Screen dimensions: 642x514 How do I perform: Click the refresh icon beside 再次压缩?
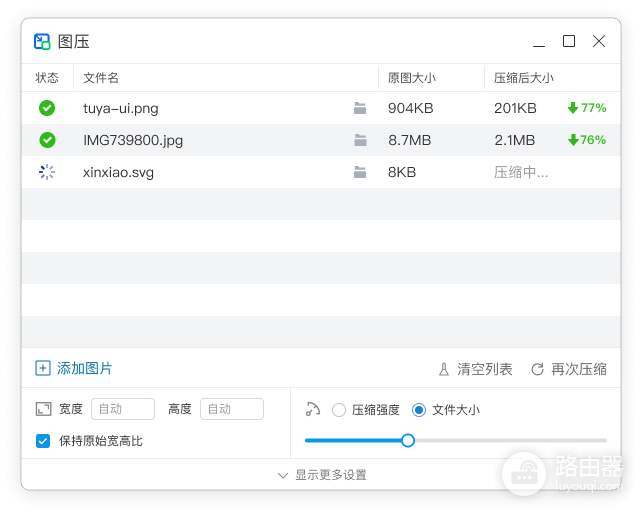pyautogui.click(x=537, y=369)
